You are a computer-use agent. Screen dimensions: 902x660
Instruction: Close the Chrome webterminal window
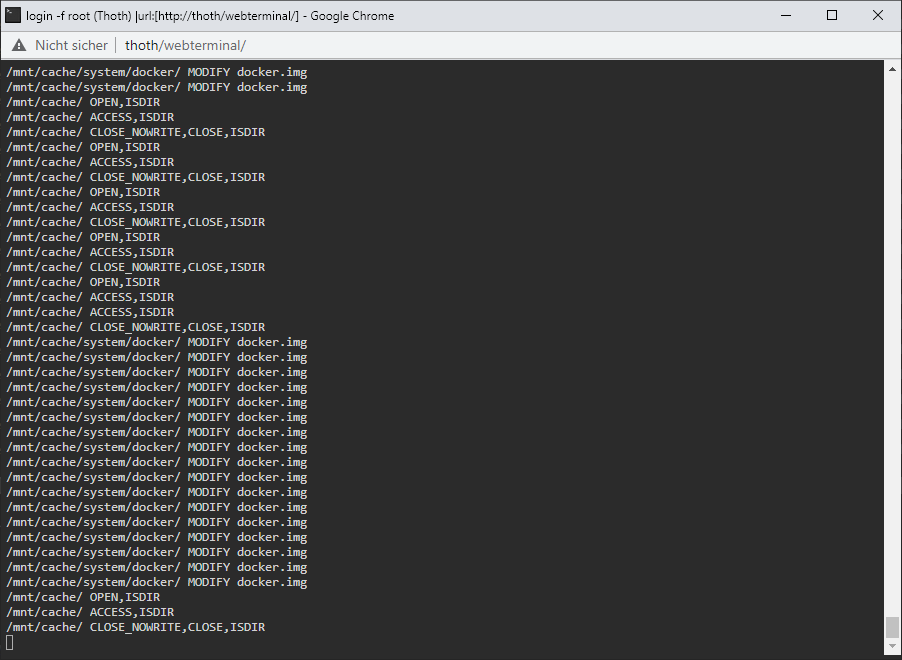pyautogui.click(x=878, y=16)
